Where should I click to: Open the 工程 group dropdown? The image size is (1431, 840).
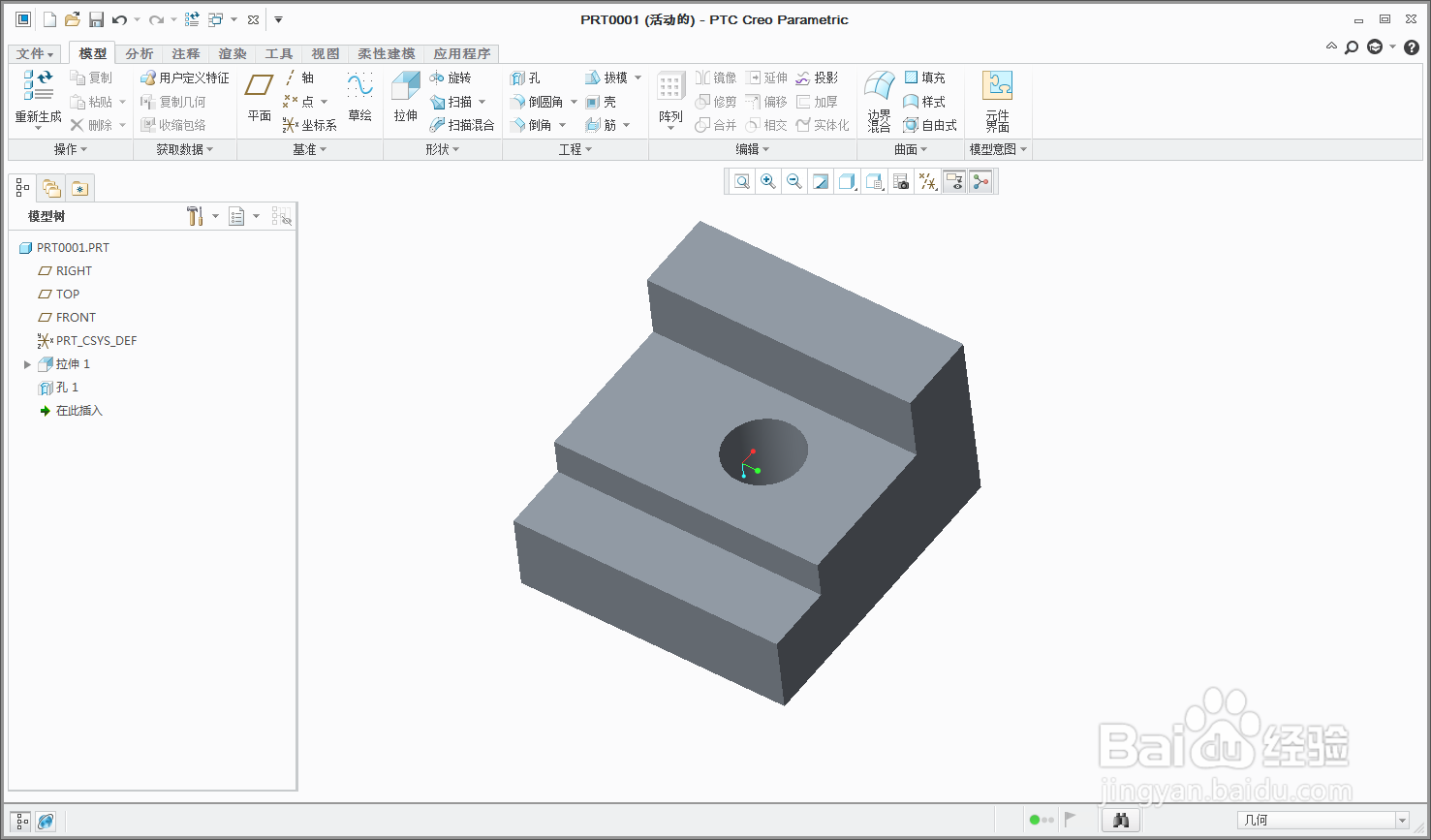(x=576, y=149)
